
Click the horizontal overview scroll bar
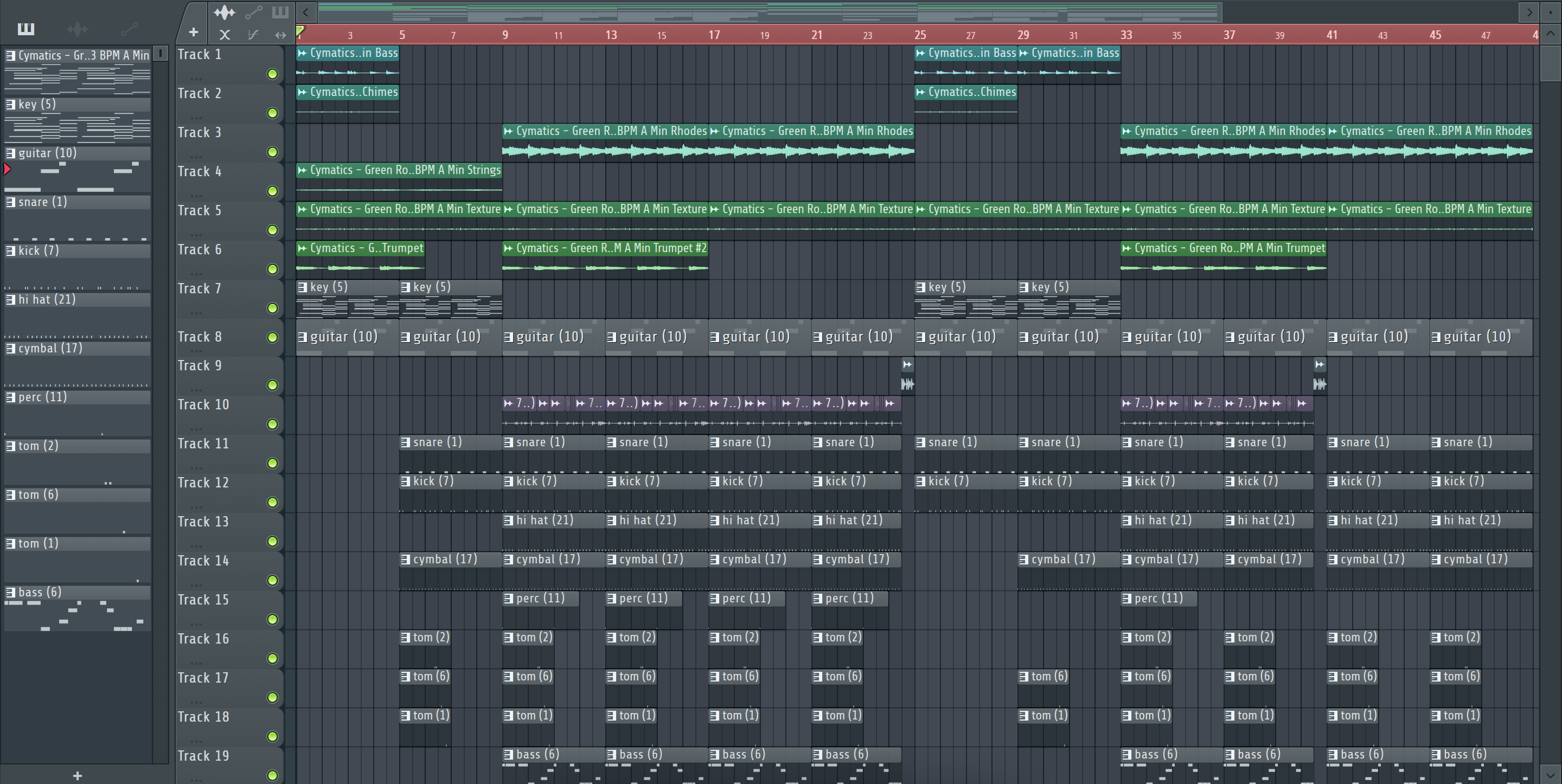(x=770, y=11)
